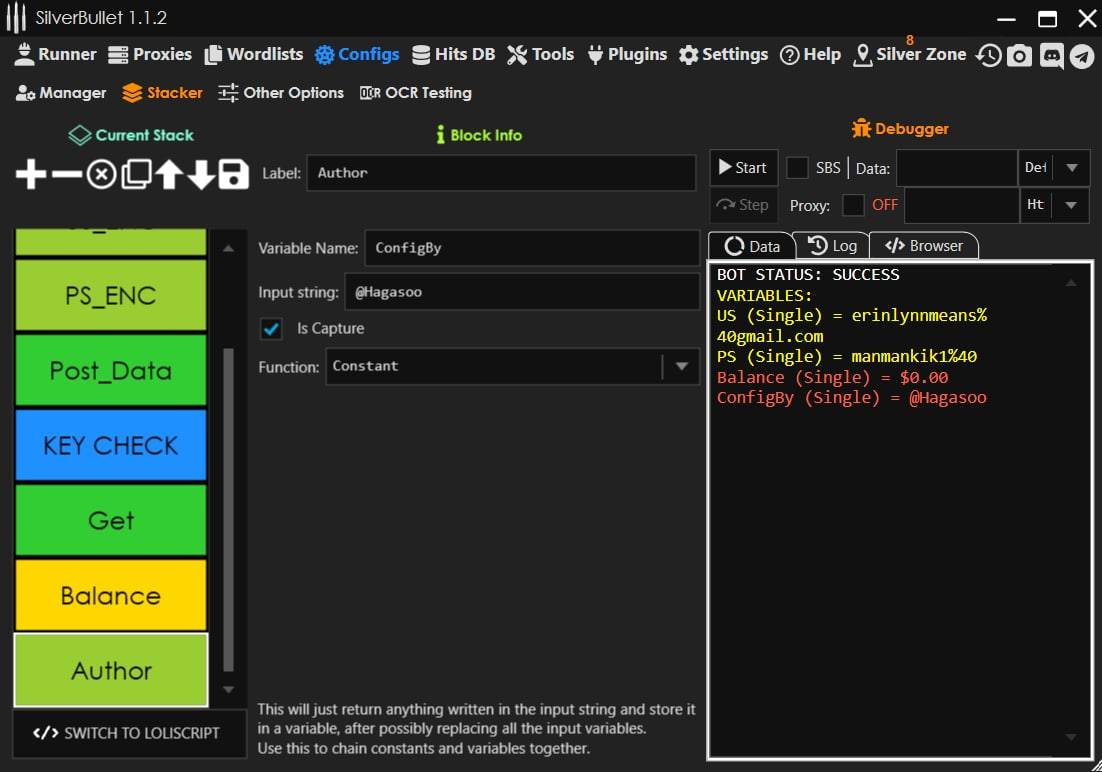The height and width of the screenshot is (772, 1102).
Task: Switch to the Log tab
Action: click(x=832, y=246)
